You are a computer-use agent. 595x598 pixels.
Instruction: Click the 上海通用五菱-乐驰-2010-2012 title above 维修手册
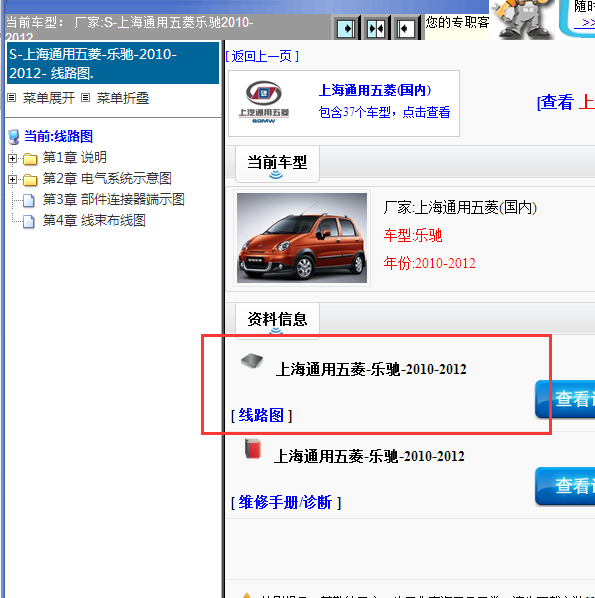tap(369, 456)
